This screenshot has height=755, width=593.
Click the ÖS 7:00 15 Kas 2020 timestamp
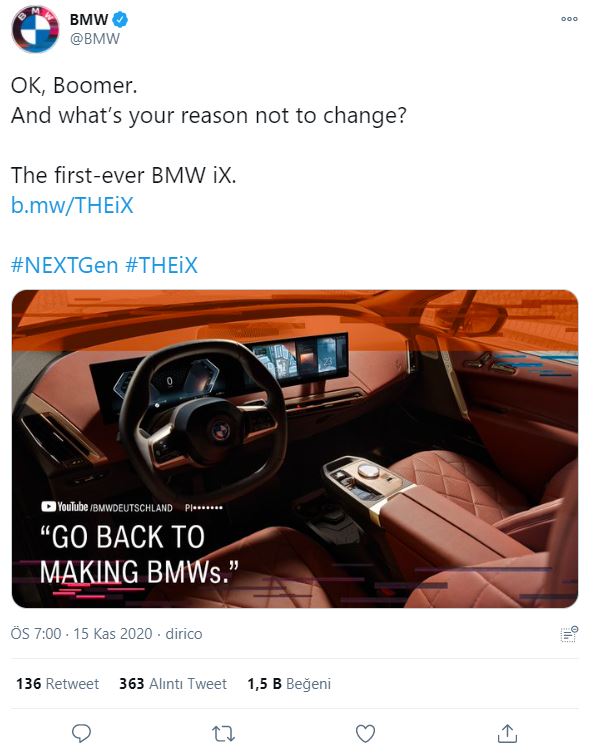pos(81,634)
